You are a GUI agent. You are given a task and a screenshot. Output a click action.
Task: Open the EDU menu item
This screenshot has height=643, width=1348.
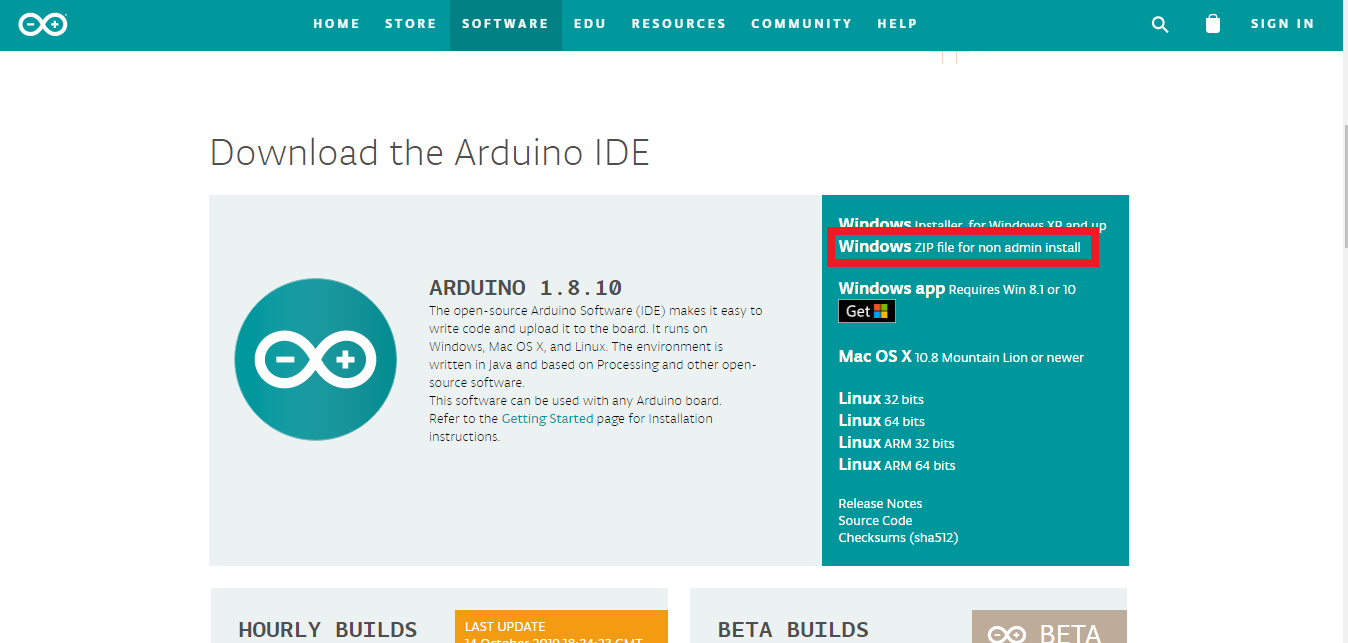590,24
